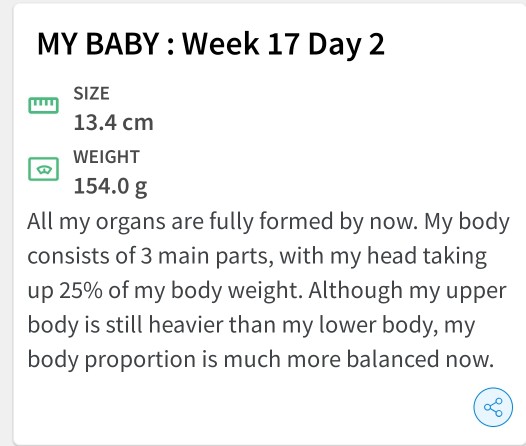Click 'my upper' ending the third line
Image resolution: width=526 pixels, height=446 pixels.
tap(458, 291)
